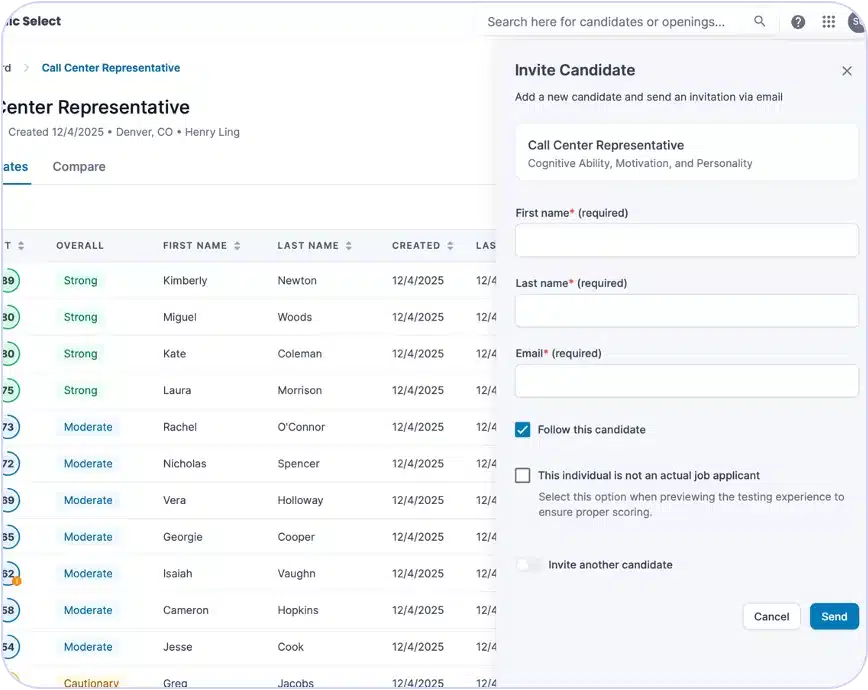The height and width of the screenshot is (690, 868).
Task: Select first name Miguel
Action: (x=179, y=317)
